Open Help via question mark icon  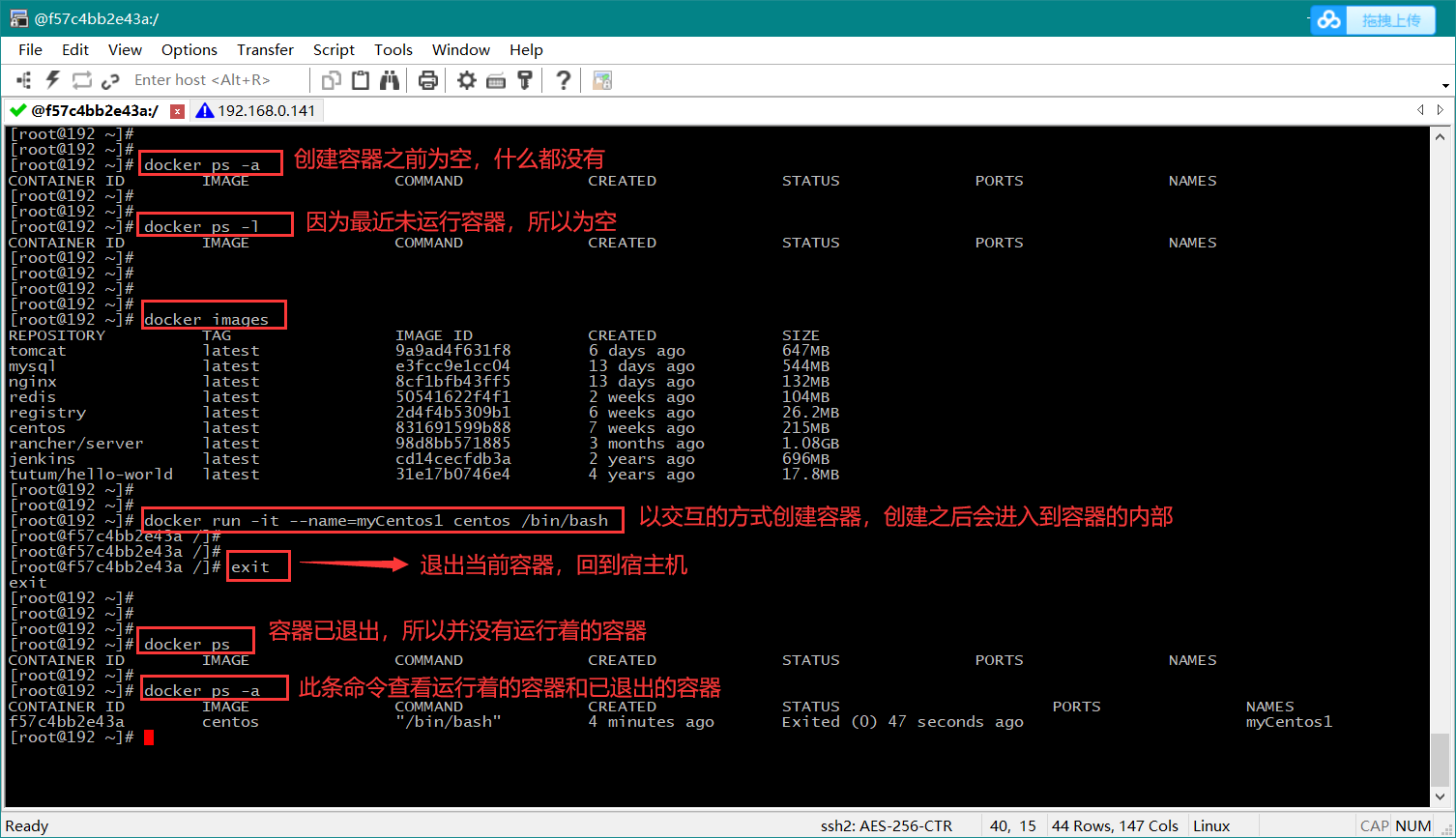coord(564,80)
